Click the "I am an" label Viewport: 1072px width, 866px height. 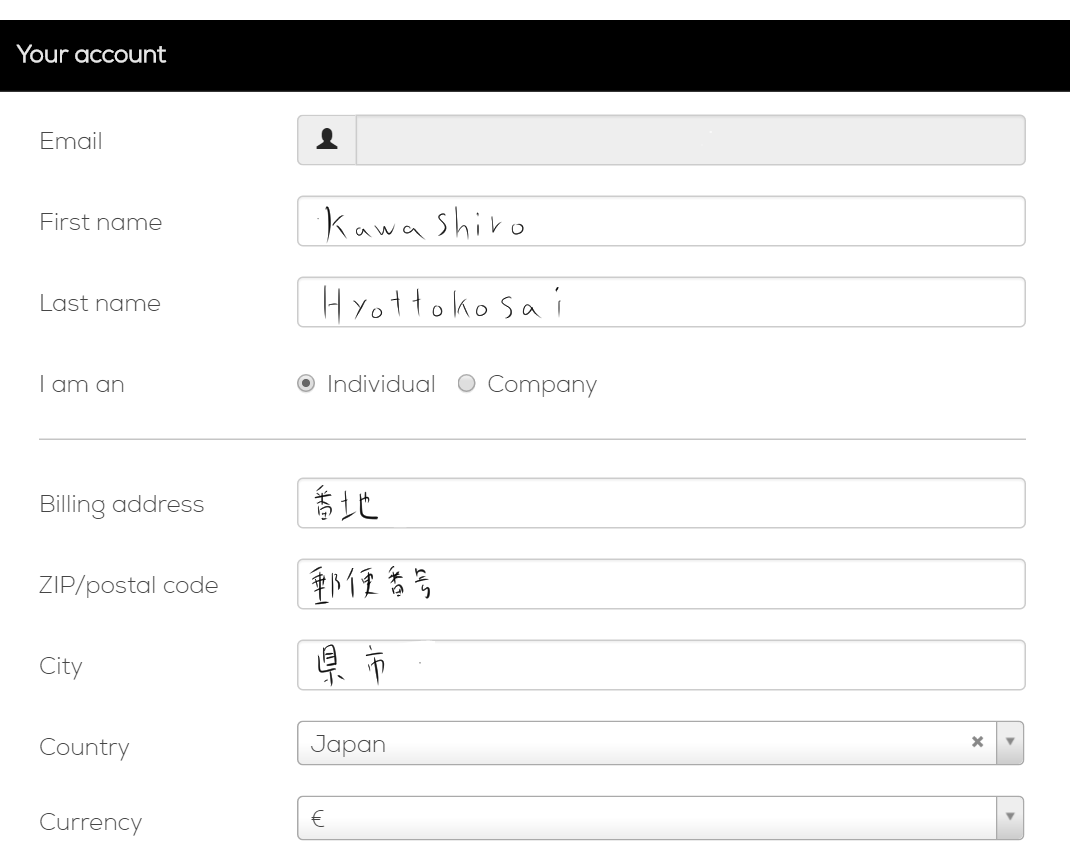point(82,384)
